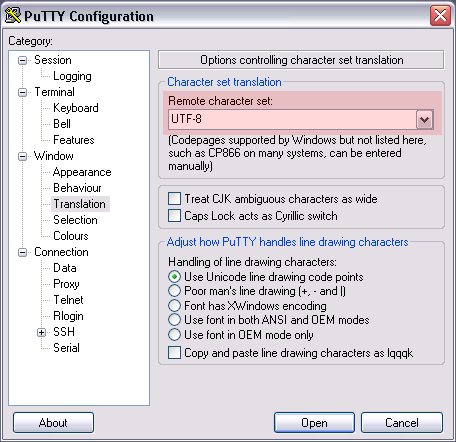Select Use font in both ANSI and OEM modes
Viewport: 456px width, 442px height.
[174, 320]
